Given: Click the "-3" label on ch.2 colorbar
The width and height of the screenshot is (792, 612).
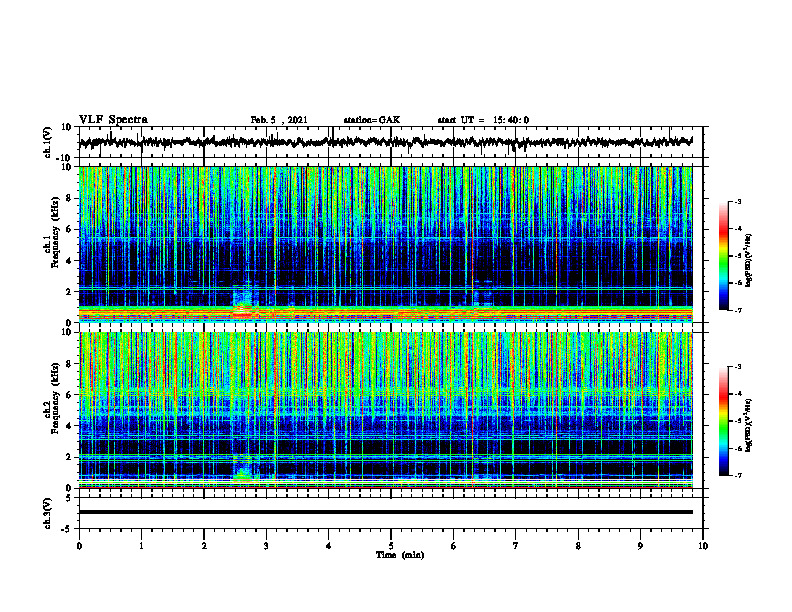Looking at the screenshot, I should point(737,367).
